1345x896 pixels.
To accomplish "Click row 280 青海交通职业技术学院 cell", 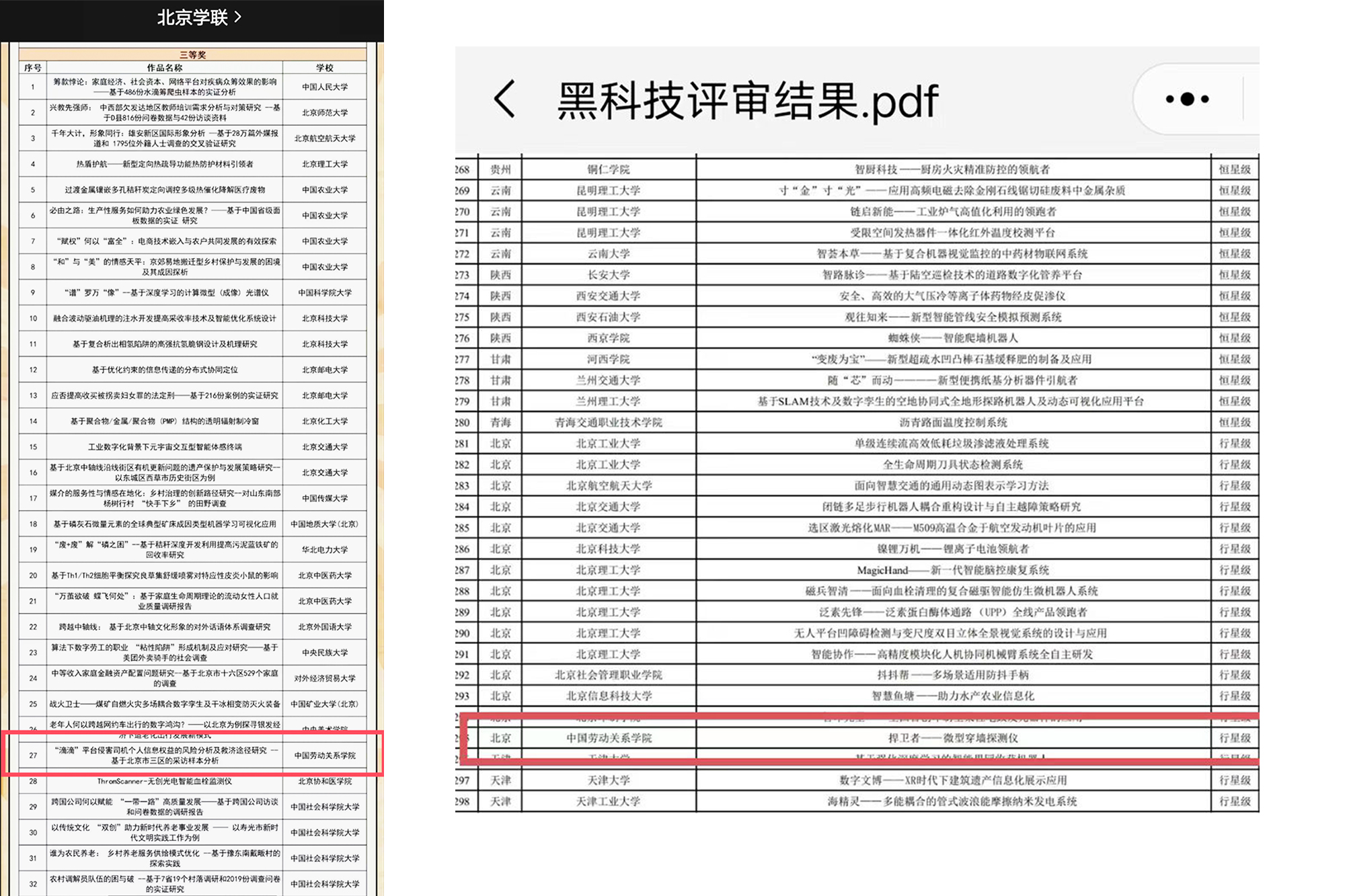I will point(608,422).
